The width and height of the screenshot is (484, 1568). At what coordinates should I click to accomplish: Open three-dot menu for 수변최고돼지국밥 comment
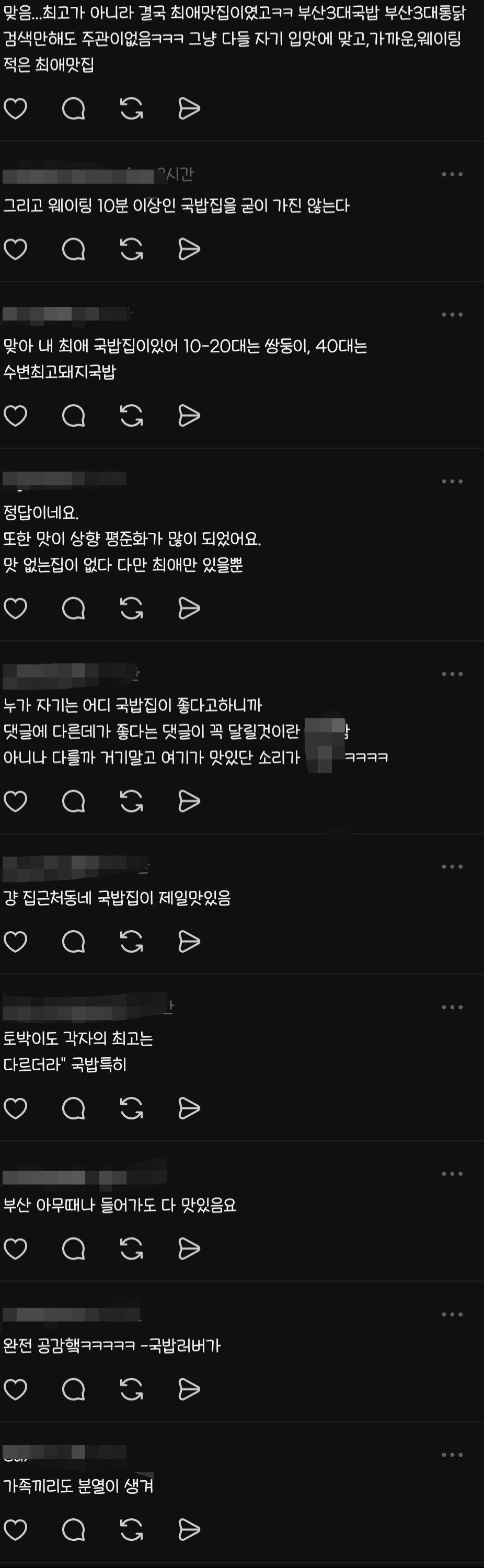pyautogui.click(x=452, y=315)
